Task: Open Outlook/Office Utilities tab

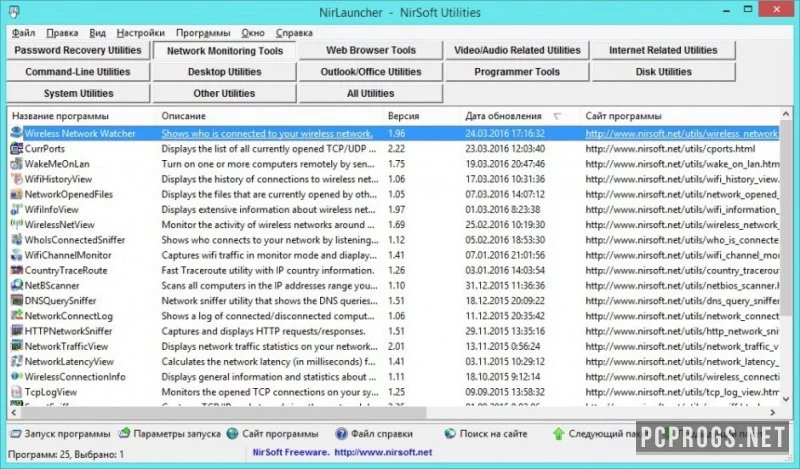Action: pos(371,71)
